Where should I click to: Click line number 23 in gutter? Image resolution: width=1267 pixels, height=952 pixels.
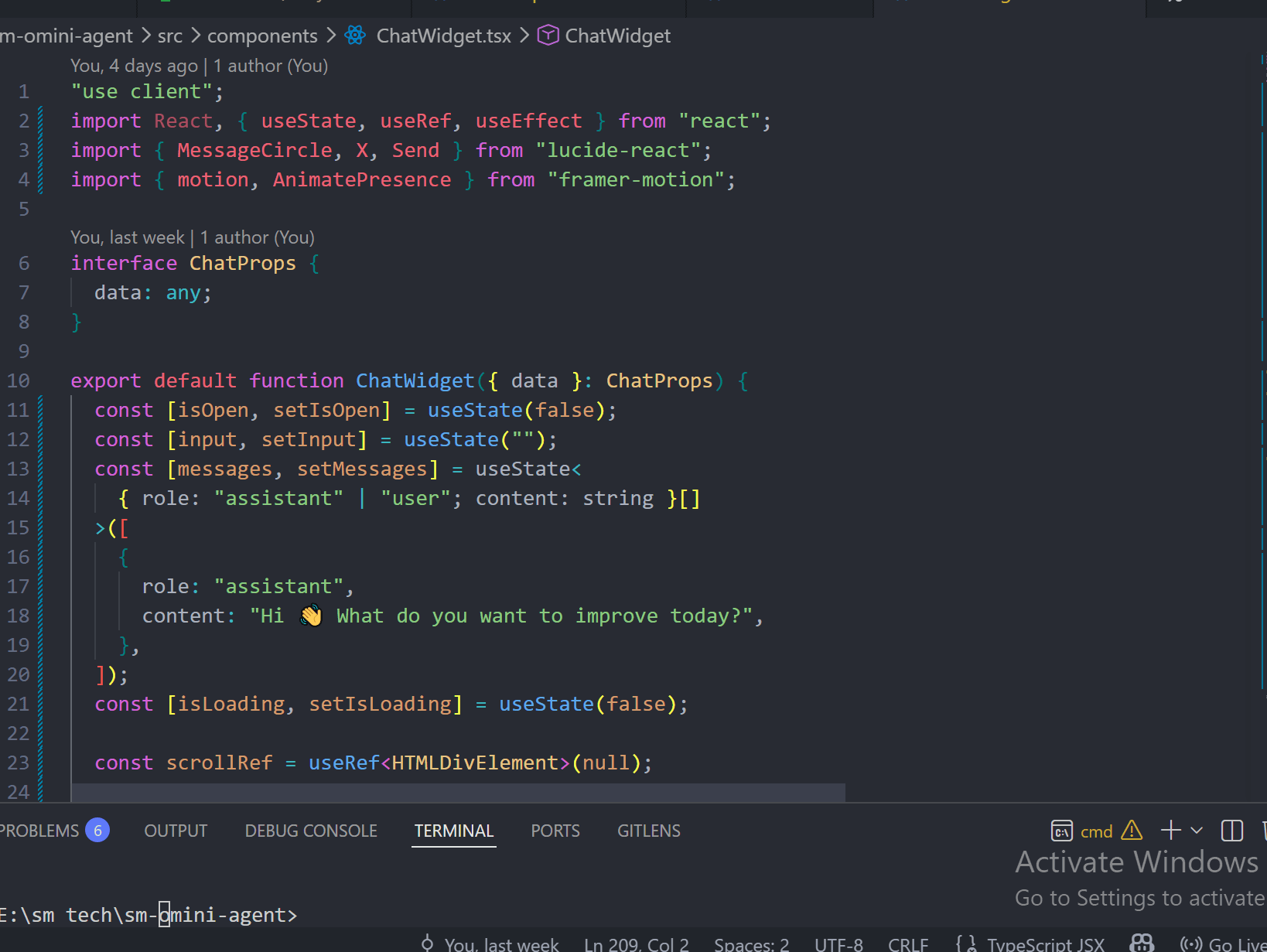[19, 763]
